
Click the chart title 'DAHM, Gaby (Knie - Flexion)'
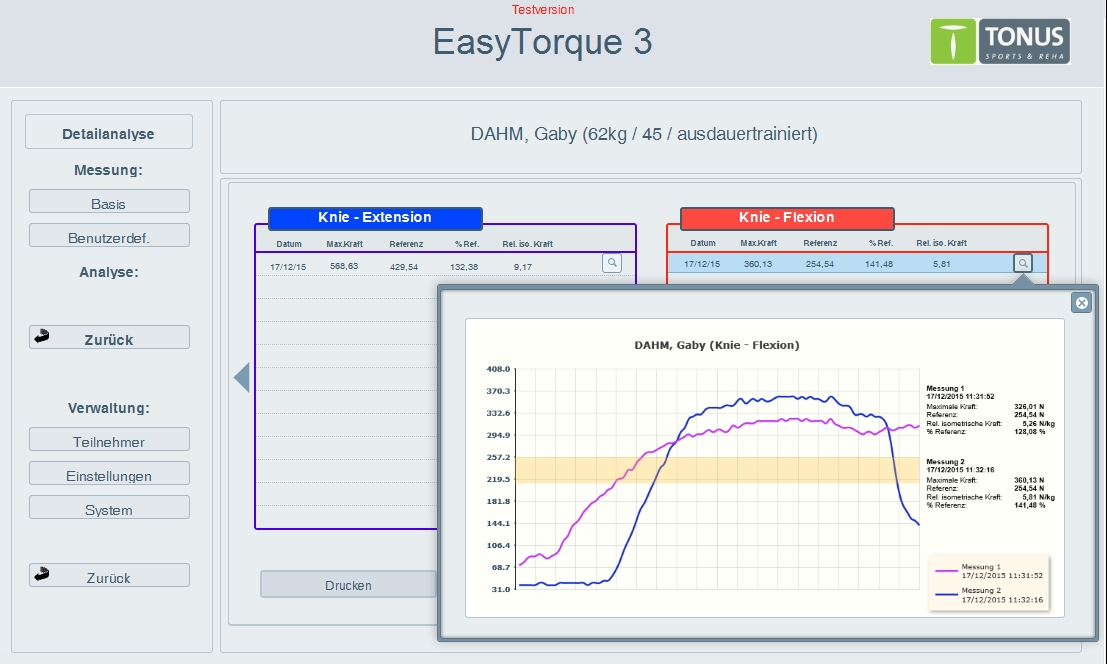tap(717, 345)
